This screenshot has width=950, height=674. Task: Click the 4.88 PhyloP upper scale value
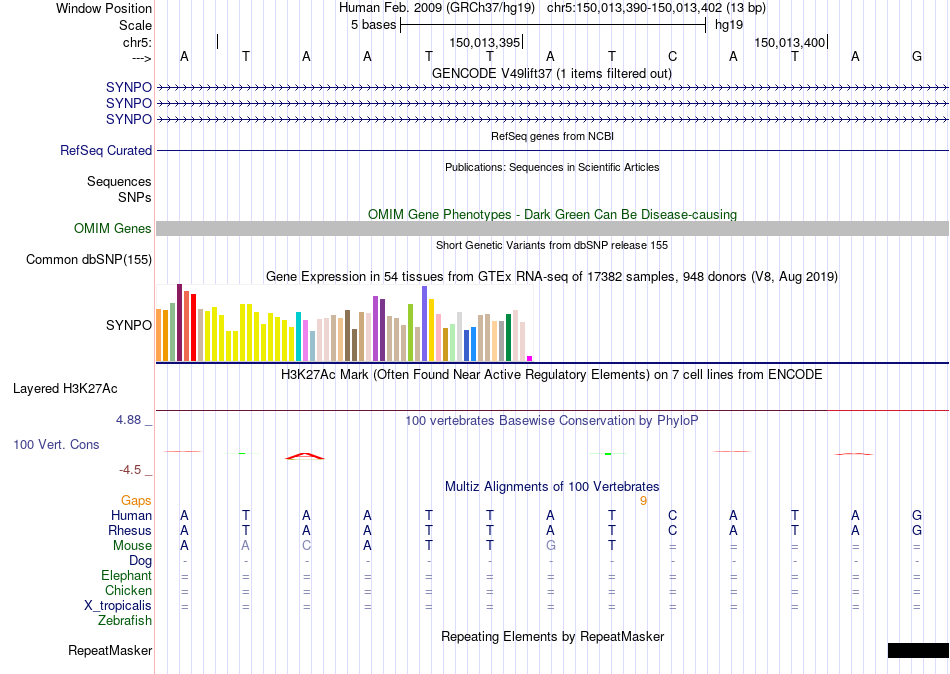pyautogui.click(x=128, y=420)
